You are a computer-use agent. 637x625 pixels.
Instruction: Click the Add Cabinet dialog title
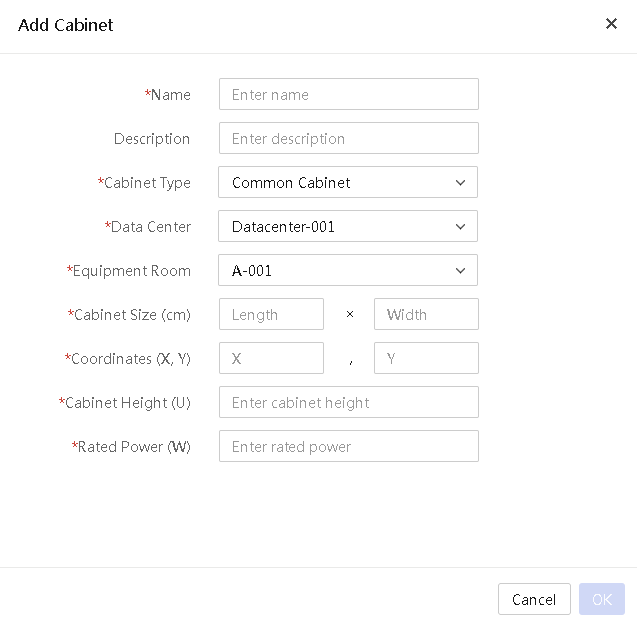(65, 25)
